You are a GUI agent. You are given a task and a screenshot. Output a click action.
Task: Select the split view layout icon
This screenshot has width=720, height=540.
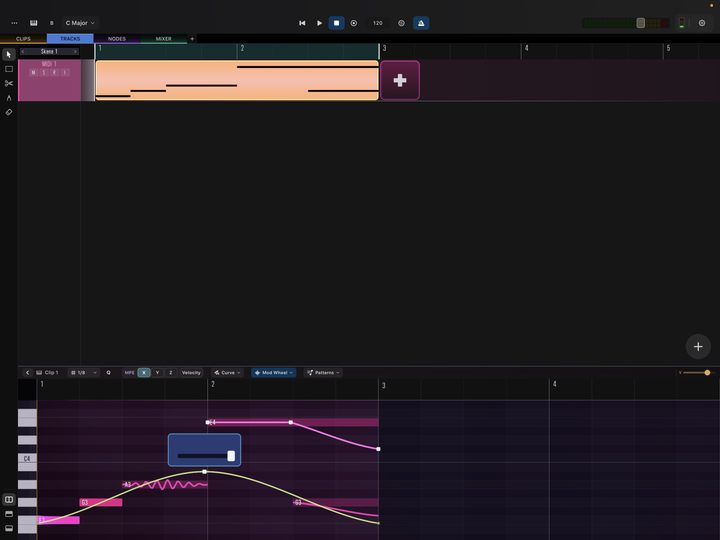click(9, 499)
